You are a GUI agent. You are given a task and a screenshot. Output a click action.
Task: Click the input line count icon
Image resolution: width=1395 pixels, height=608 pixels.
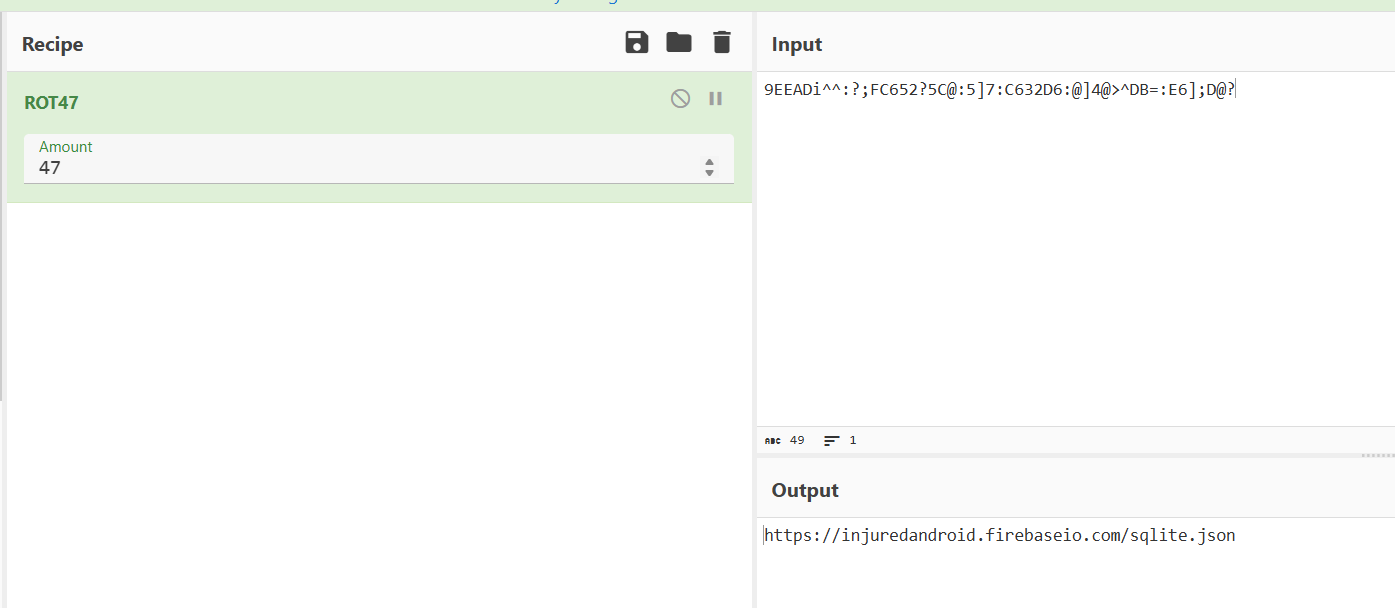coord(831,440)
